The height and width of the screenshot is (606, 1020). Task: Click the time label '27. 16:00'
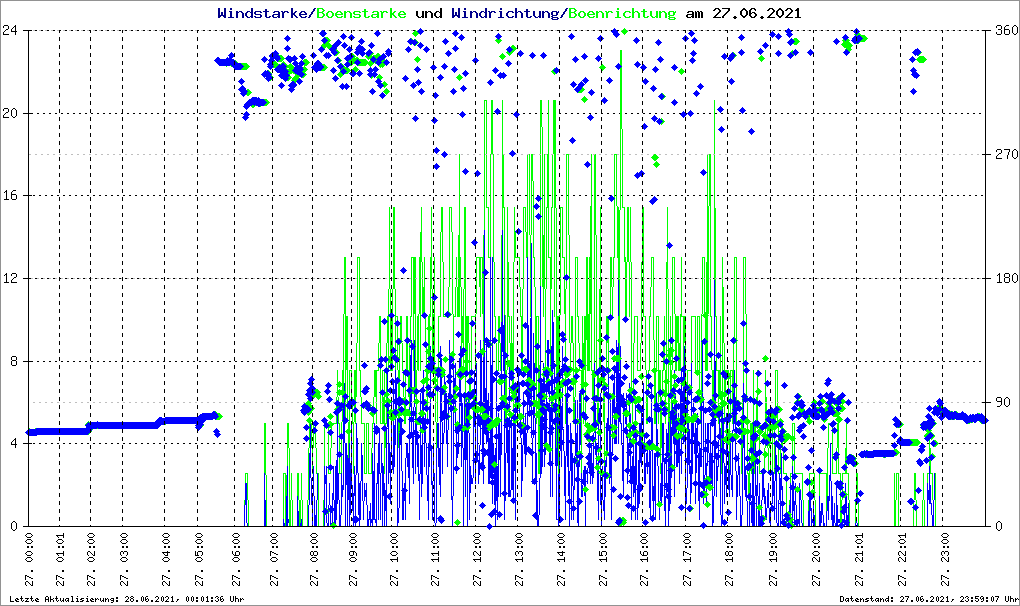point(644,559)
